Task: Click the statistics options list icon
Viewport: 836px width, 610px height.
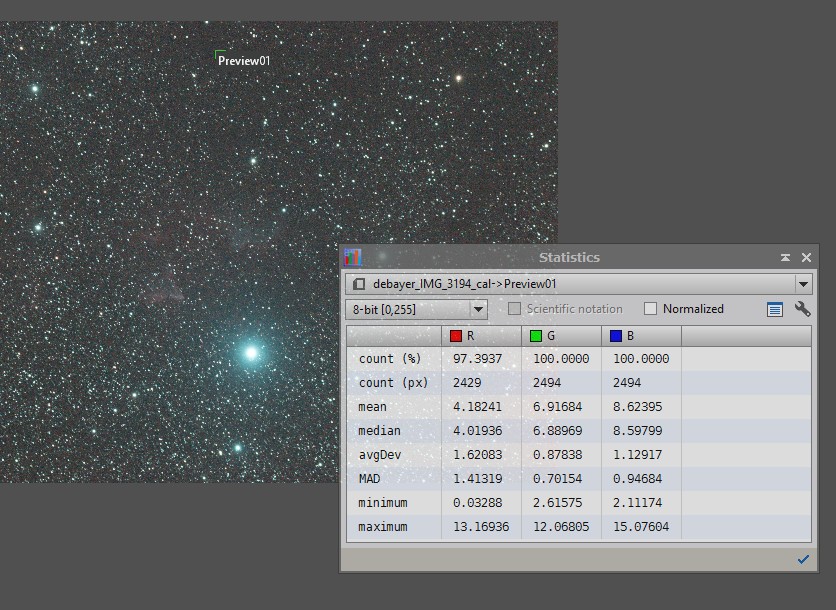Action: click(x=775, y=309)
